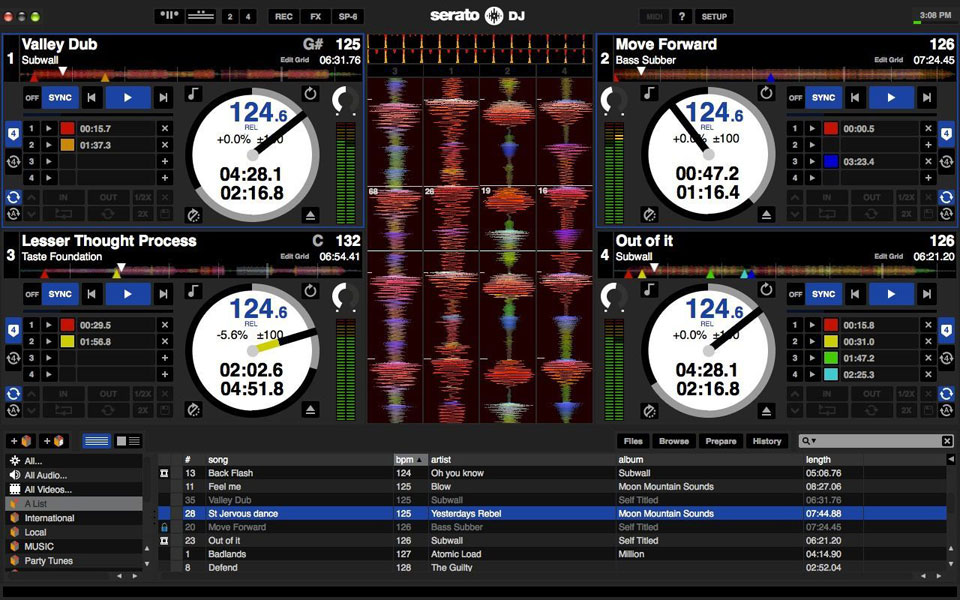
Task: Eject the track from the Valley Dub deck
Action: click(x=310, y=216)
